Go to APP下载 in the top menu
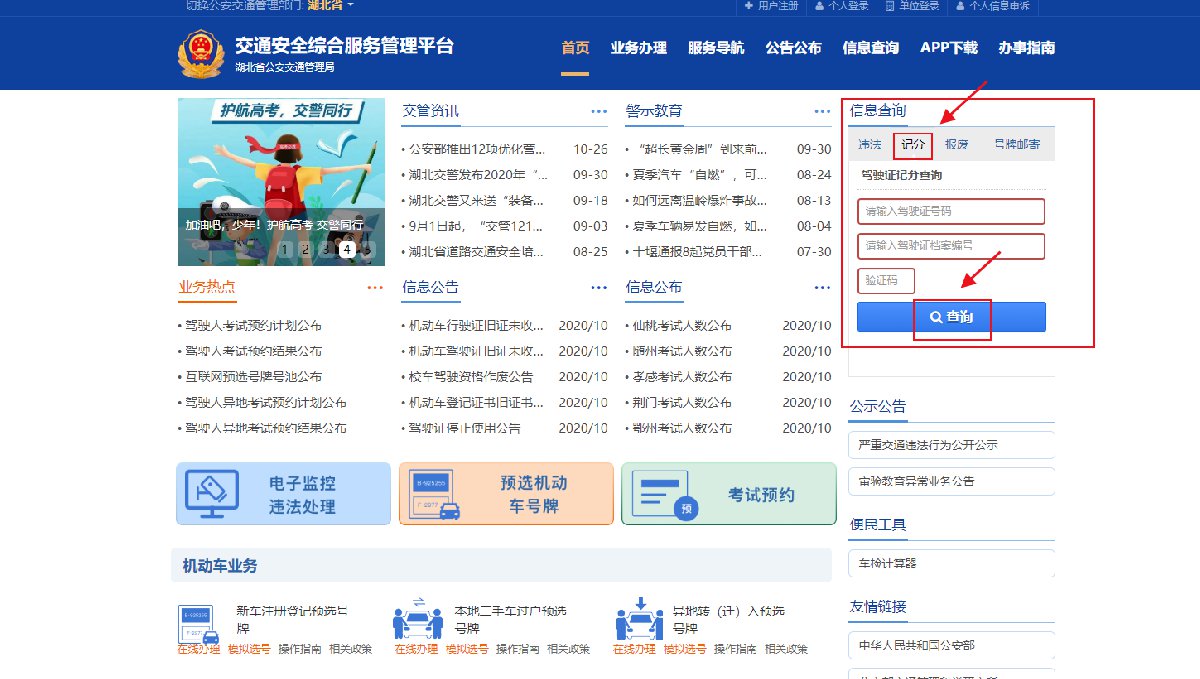This screenshot has width=1200, height=679. [x=948, y=48]
